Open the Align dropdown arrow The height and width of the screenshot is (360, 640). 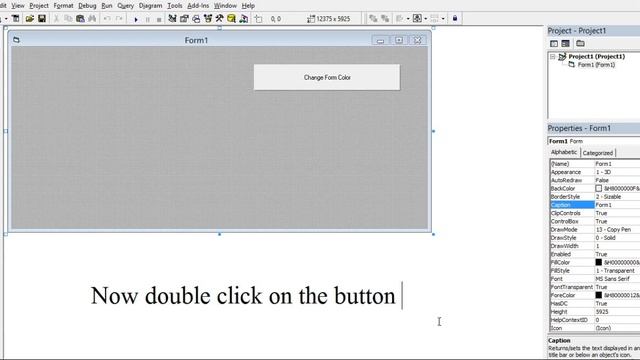[x=408, y=19]
